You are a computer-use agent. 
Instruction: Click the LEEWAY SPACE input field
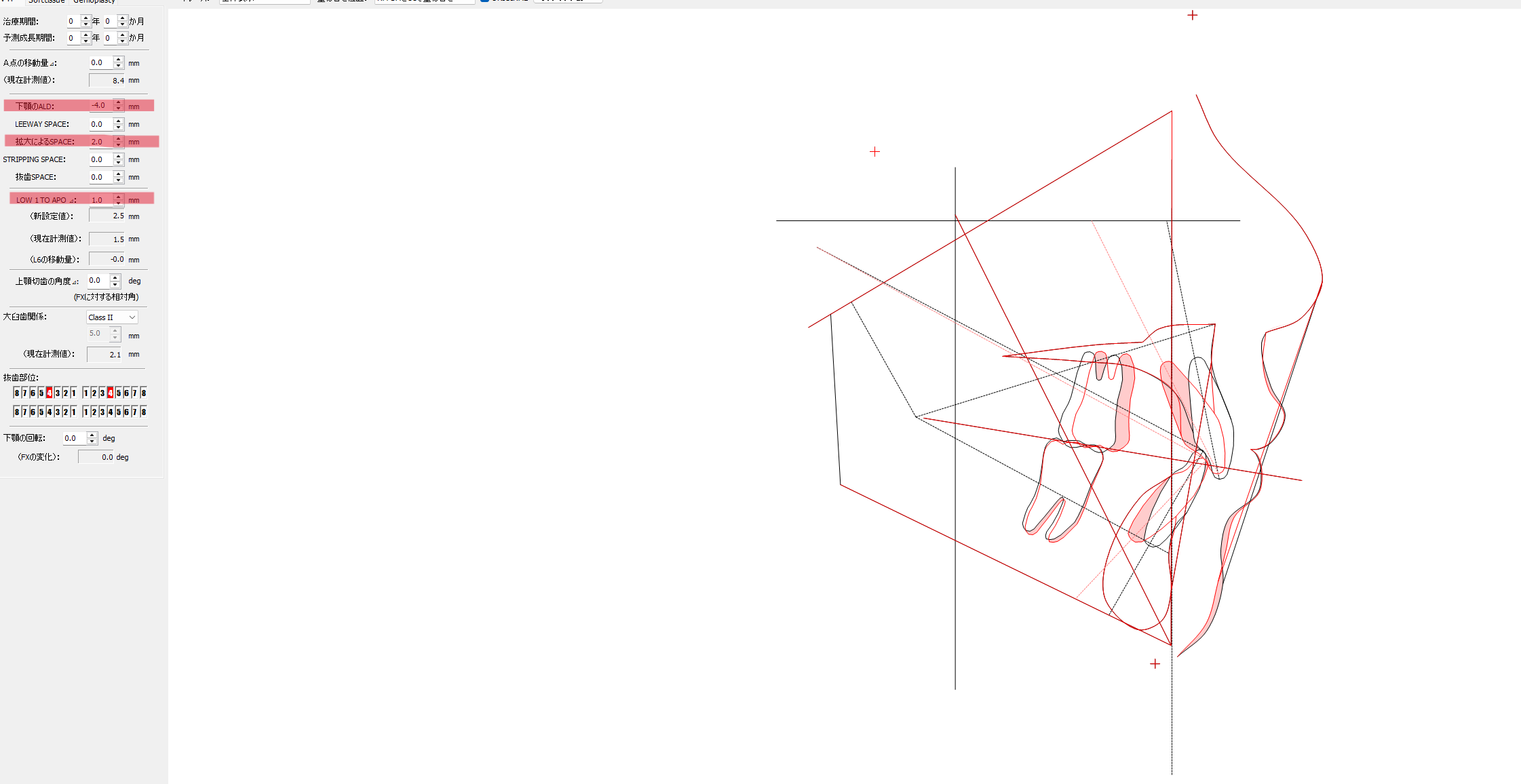[101, 124]
